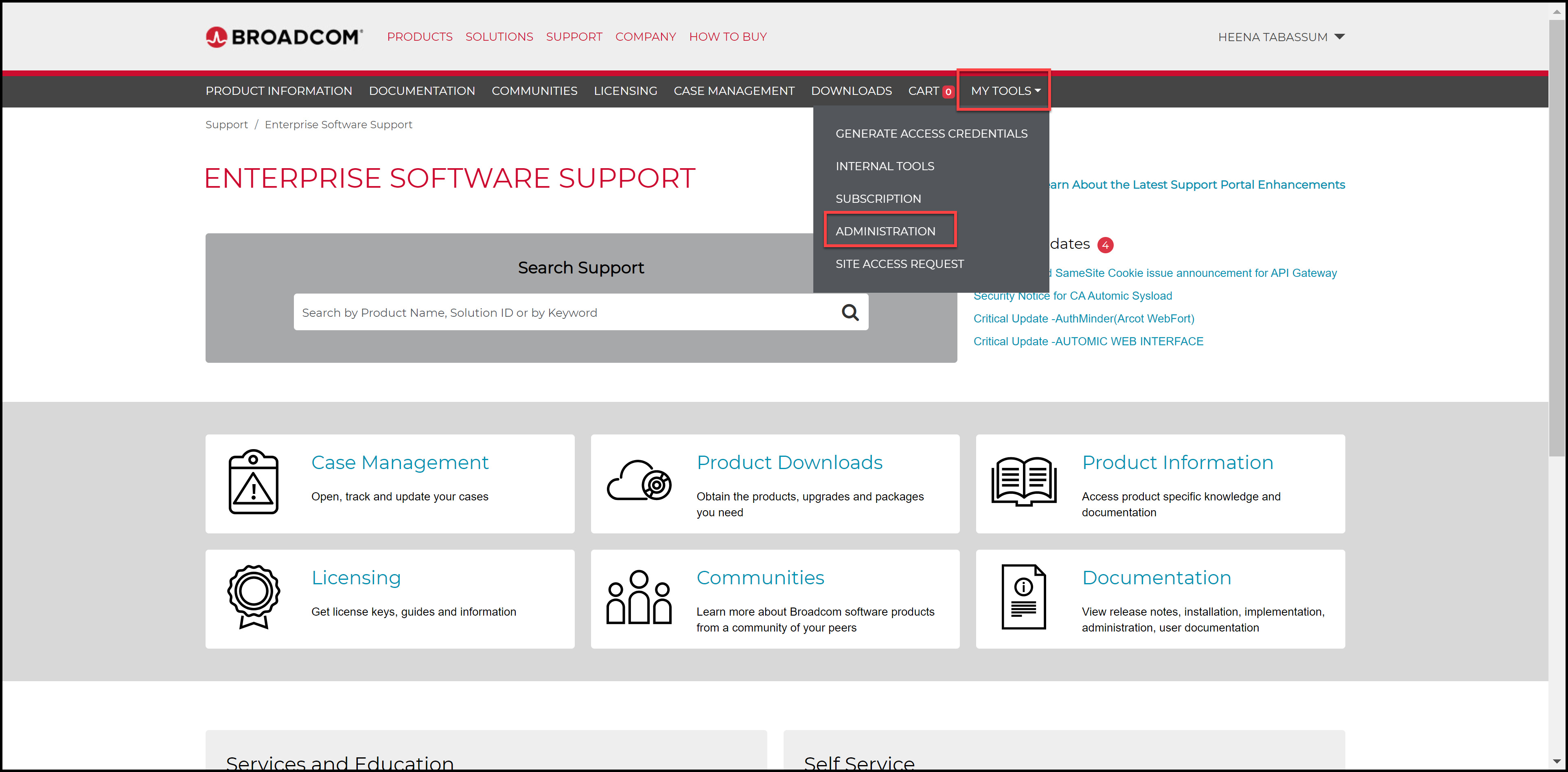The width and height of the screenshot is (1568, 772).
Task: Select ADMINISTRATION from My Tools menu
Action: pyautogui.click(x=885, y=231)
